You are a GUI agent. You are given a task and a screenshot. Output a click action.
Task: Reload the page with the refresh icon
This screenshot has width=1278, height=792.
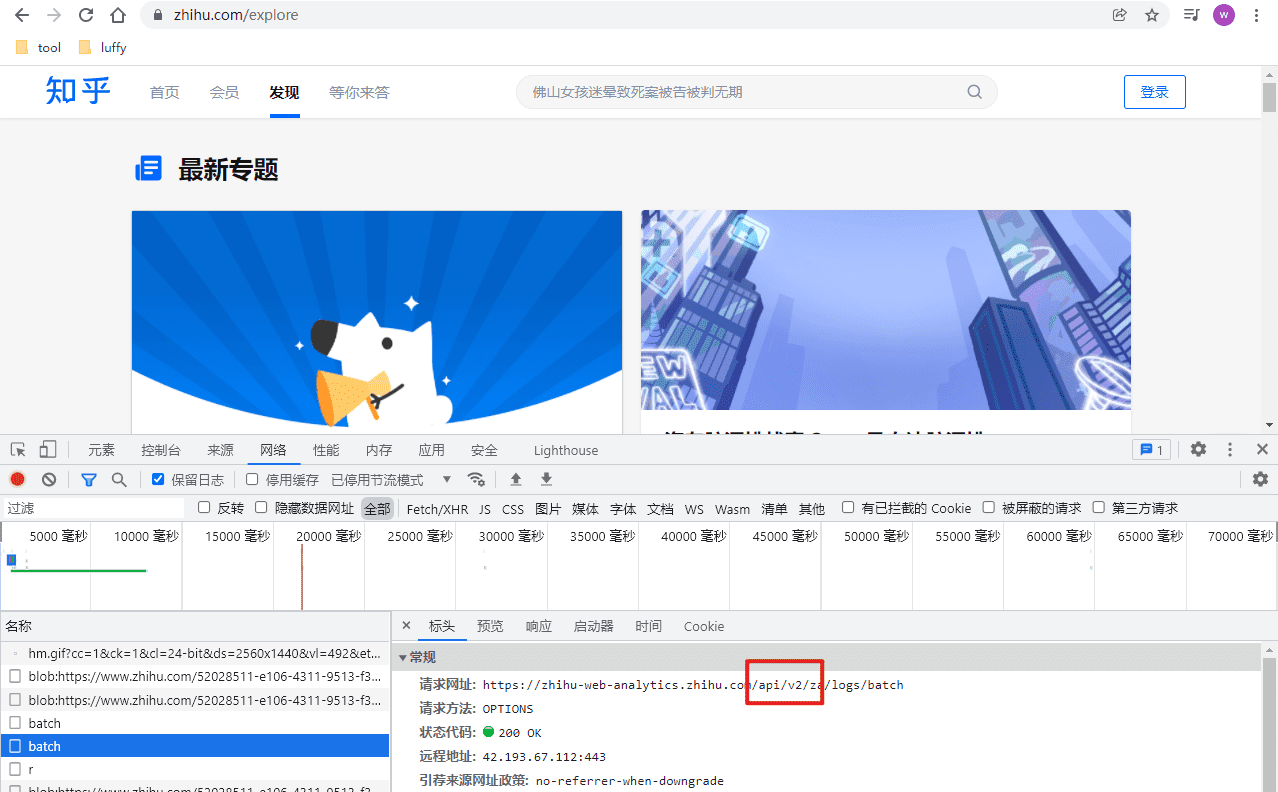[x=86, y=15]
